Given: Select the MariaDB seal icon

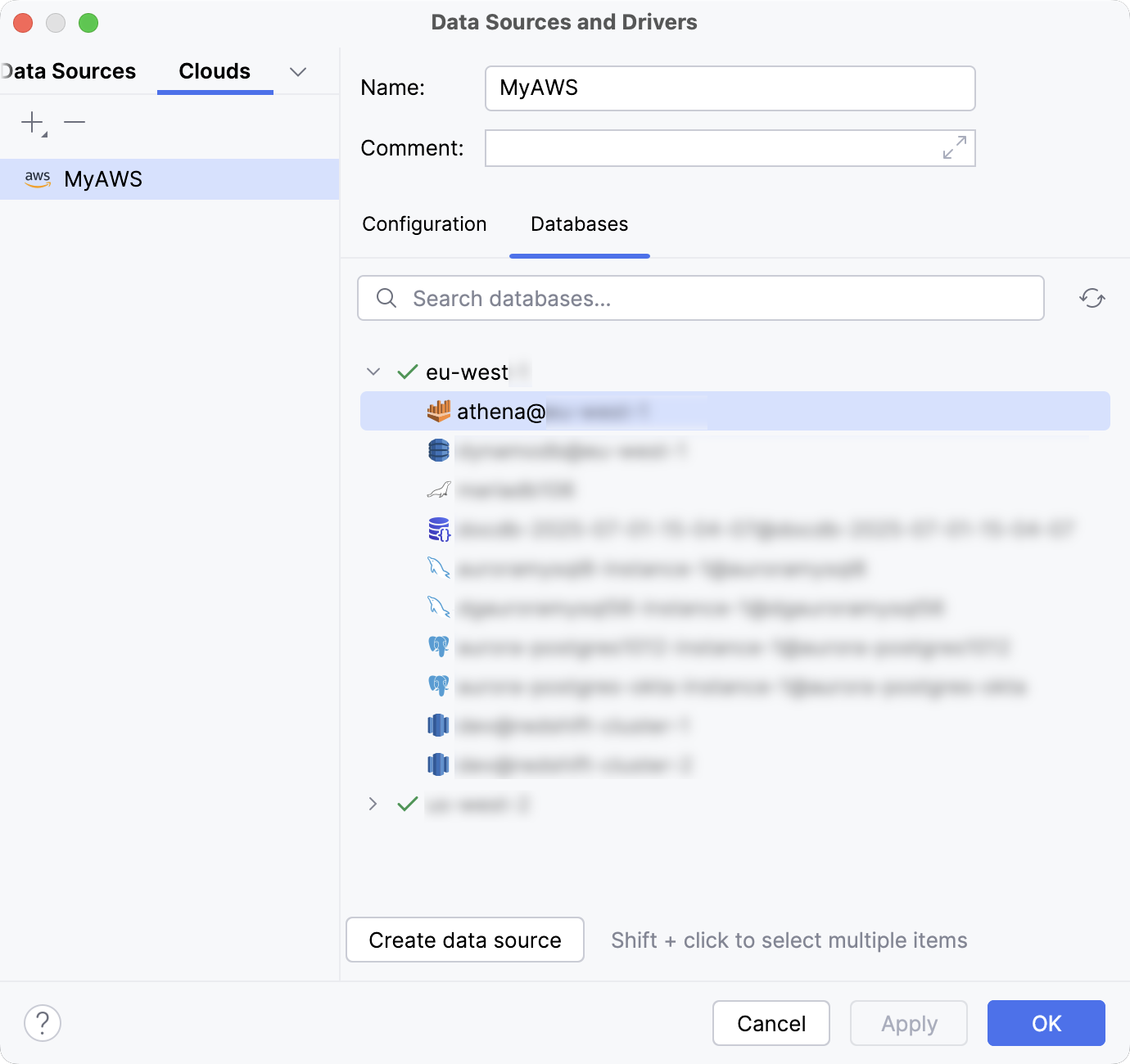Looking at the screenshot, I should [439, 489].
